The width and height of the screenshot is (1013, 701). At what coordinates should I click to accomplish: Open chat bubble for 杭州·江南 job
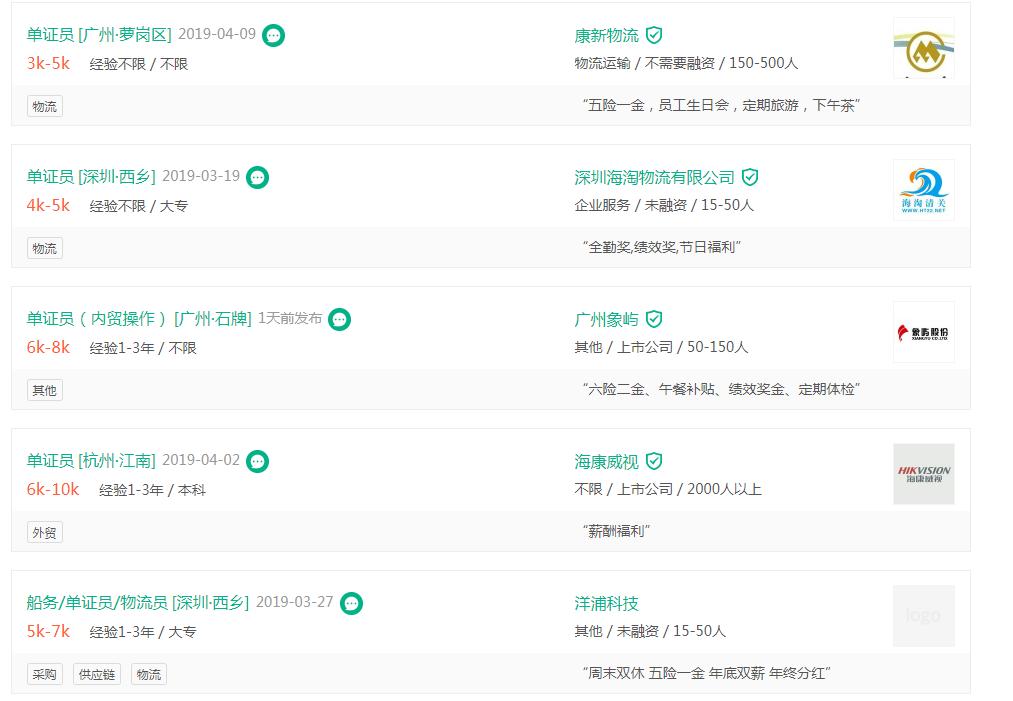[x=258, y=462]
